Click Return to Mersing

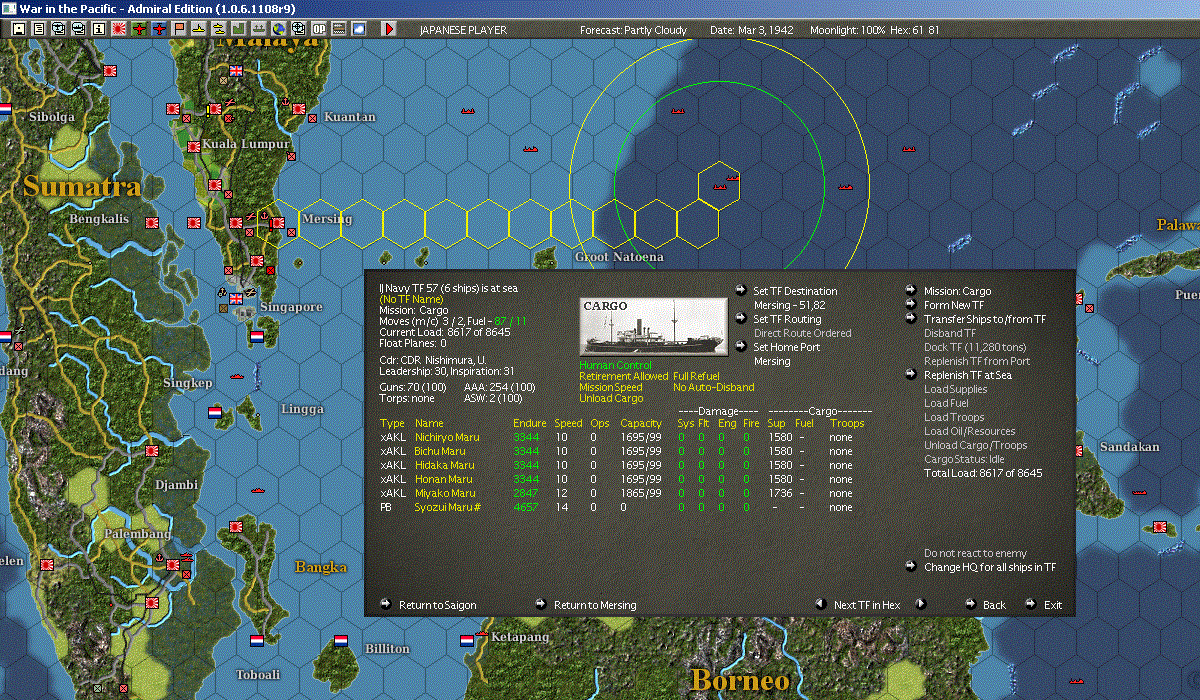pos(595,605)
